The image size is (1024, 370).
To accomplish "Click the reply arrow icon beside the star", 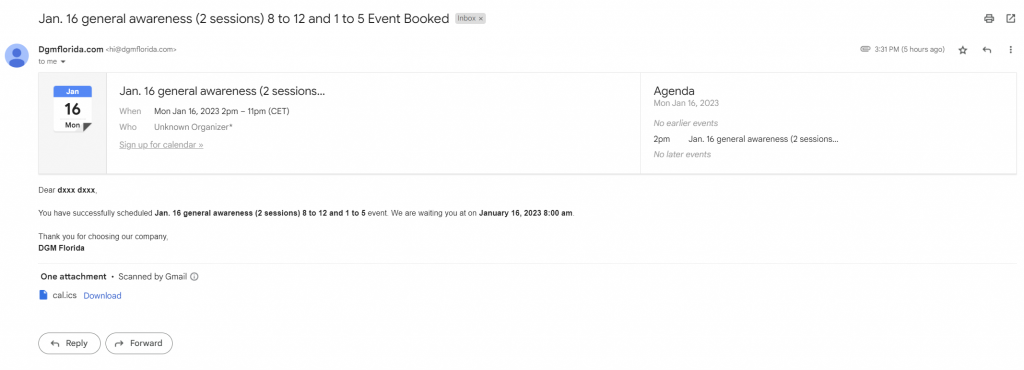I will coord(987,50).
